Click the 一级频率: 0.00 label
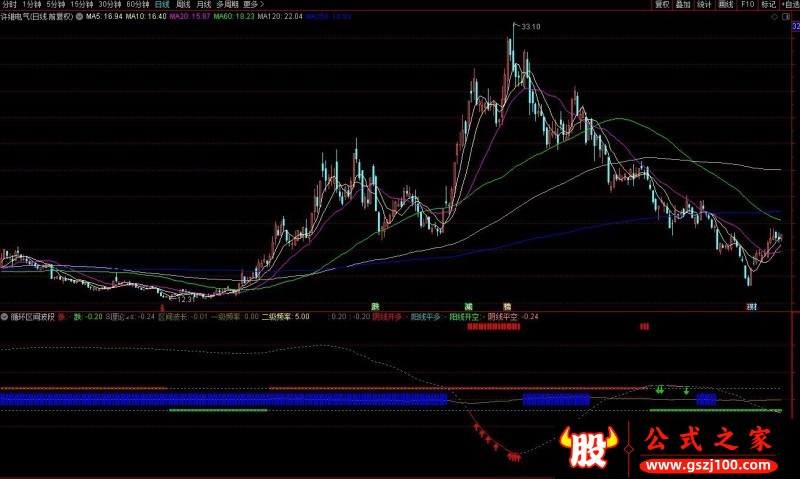800x479 pixels. pyautogui.click(x=235, y=317)
